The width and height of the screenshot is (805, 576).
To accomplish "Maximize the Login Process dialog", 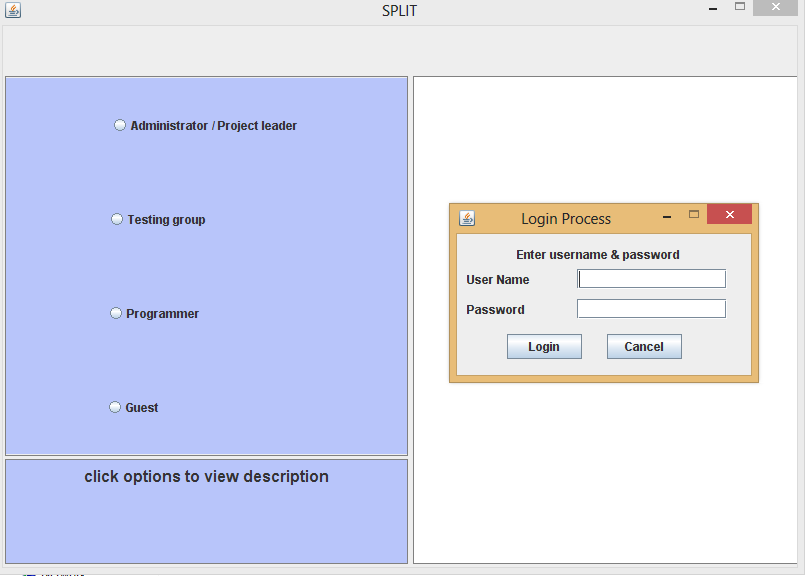I will pos(694,214).
